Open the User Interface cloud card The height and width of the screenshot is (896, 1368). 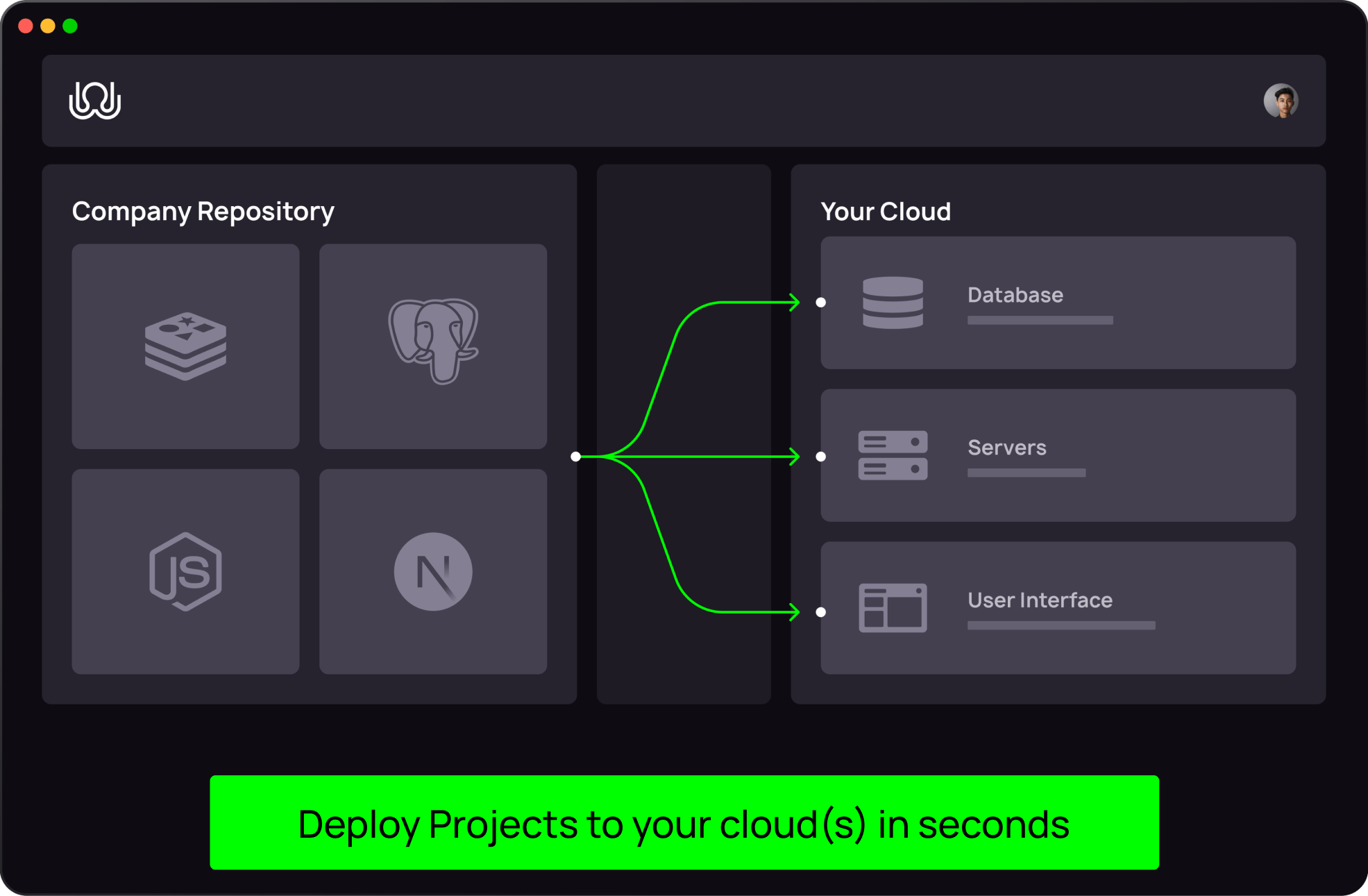pos(1058,608)
